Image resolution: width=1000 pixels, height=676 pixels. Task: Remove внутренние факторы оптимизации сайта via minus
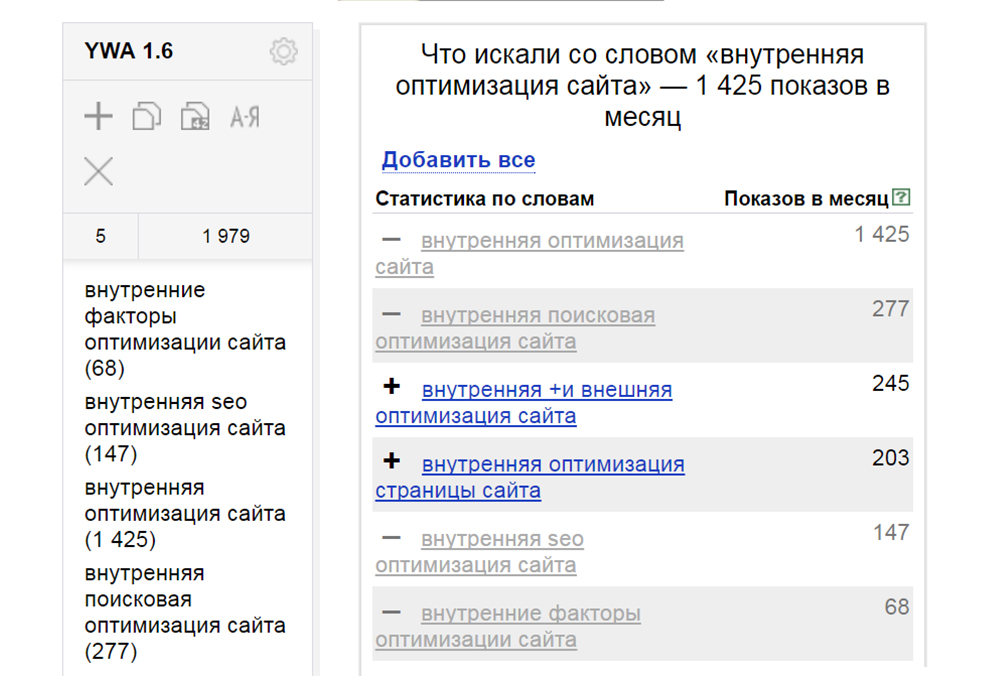point(392,612)
